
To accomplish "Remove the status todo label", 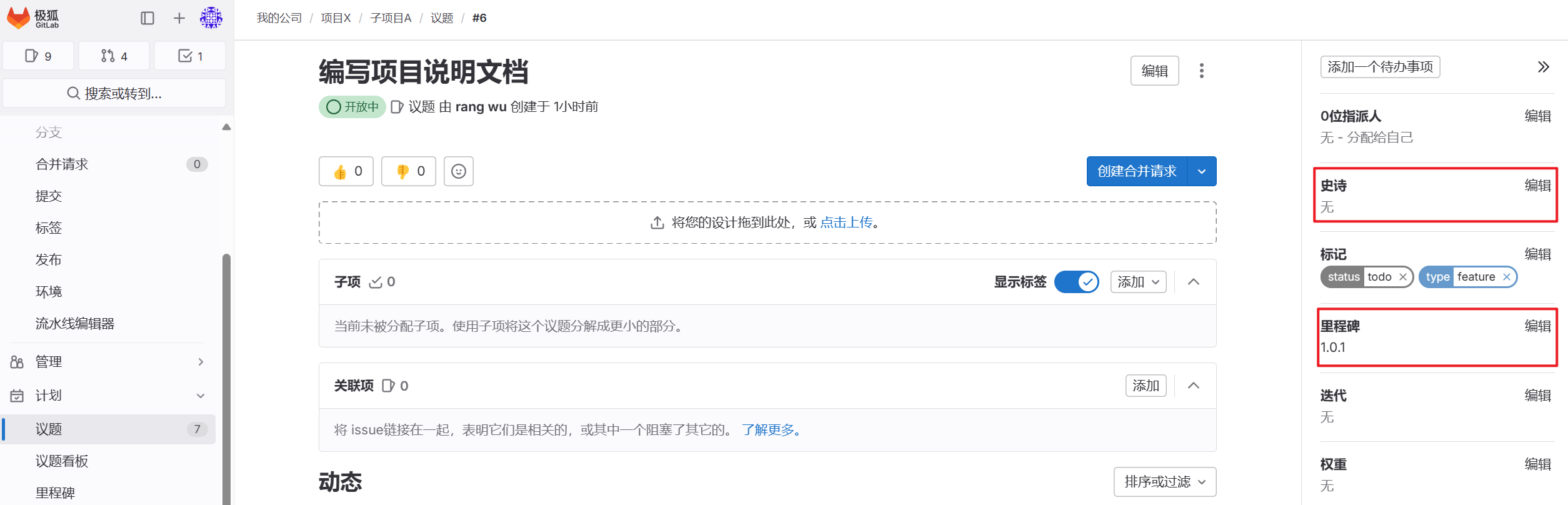I will (x=1403, y=277).
